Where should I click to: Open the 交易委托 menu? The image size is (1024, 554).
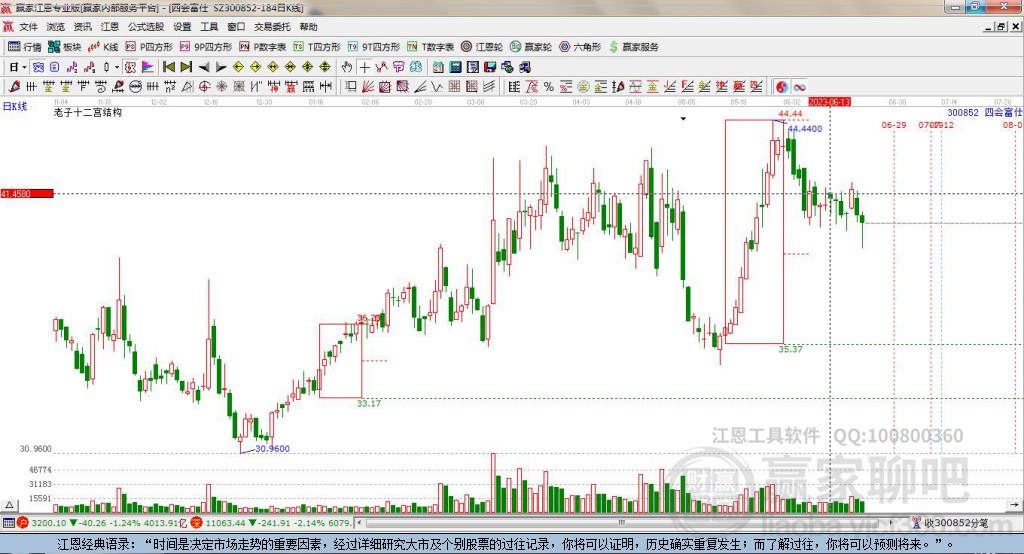(x=272, y=27)
